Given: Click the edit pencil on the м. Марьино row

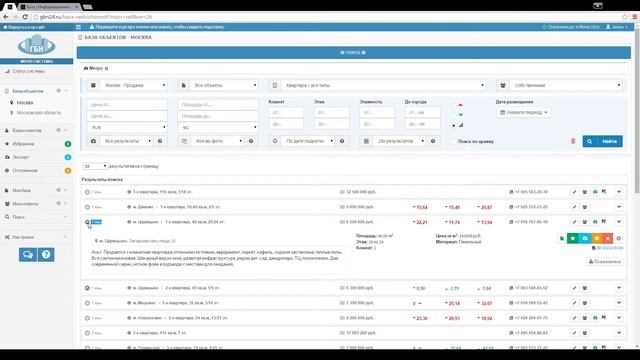Looking at the screenshot, I should [x=574, y=303].
